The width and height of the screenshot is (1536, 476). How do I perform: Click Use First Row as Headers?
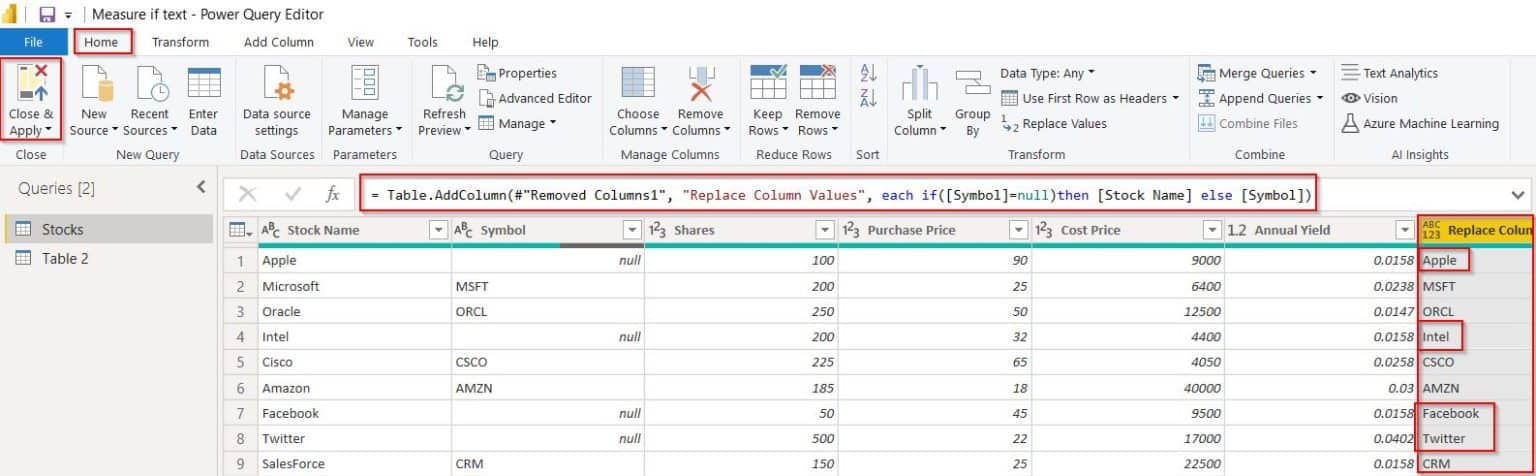pyautogui.click(x=1089, y=98)
